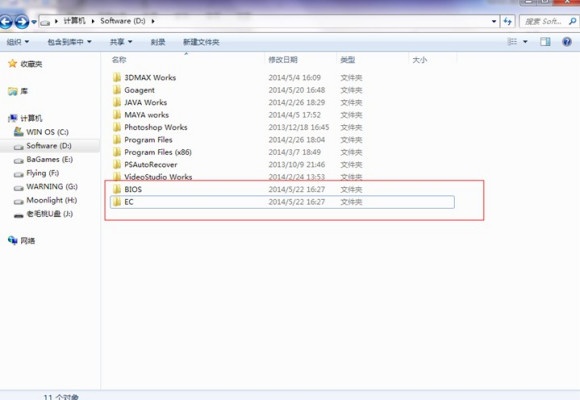Viewport: 580px width, 400px height.
Task: Click the 3DMAX Works folder icon
Action: (117, 77)
